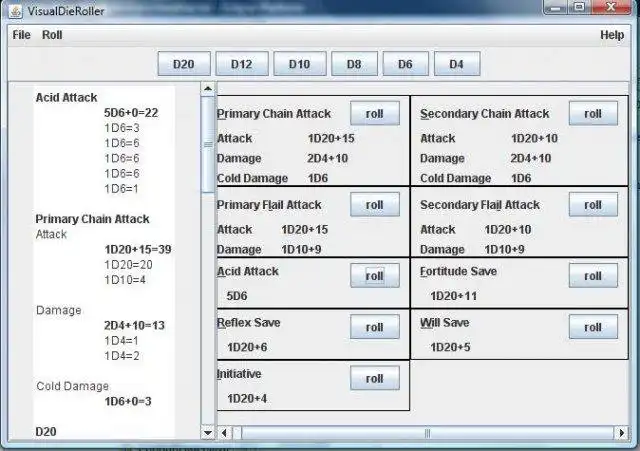
Task: Click the results scroll-down arrow
Action: click(x=208, y=432)
